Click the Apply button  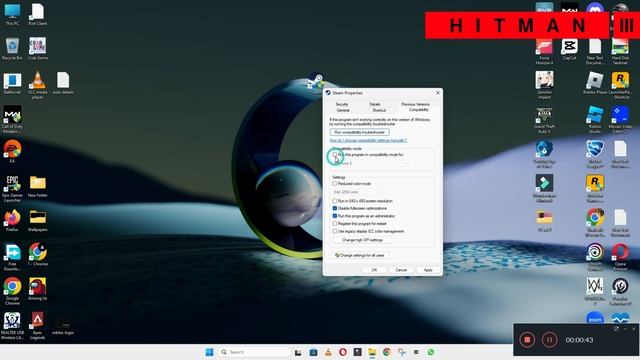click(428, 270)
